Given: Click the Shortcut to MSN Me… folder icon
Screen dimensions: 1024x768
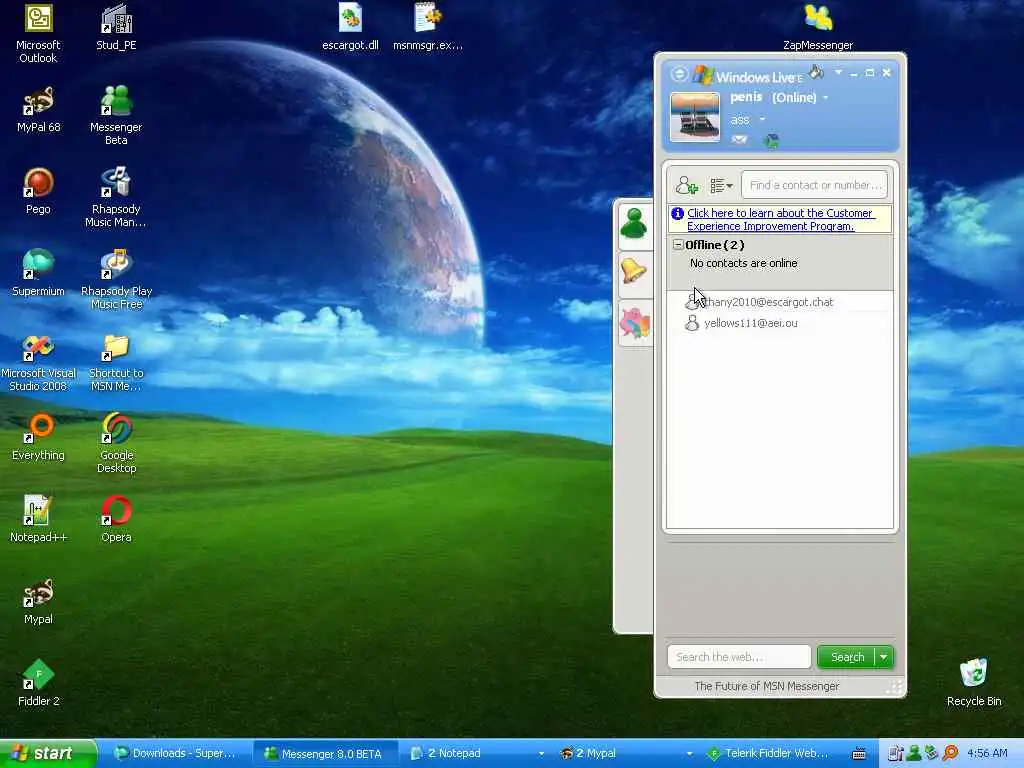Looking at the screenshot, I should pos(116,362).
